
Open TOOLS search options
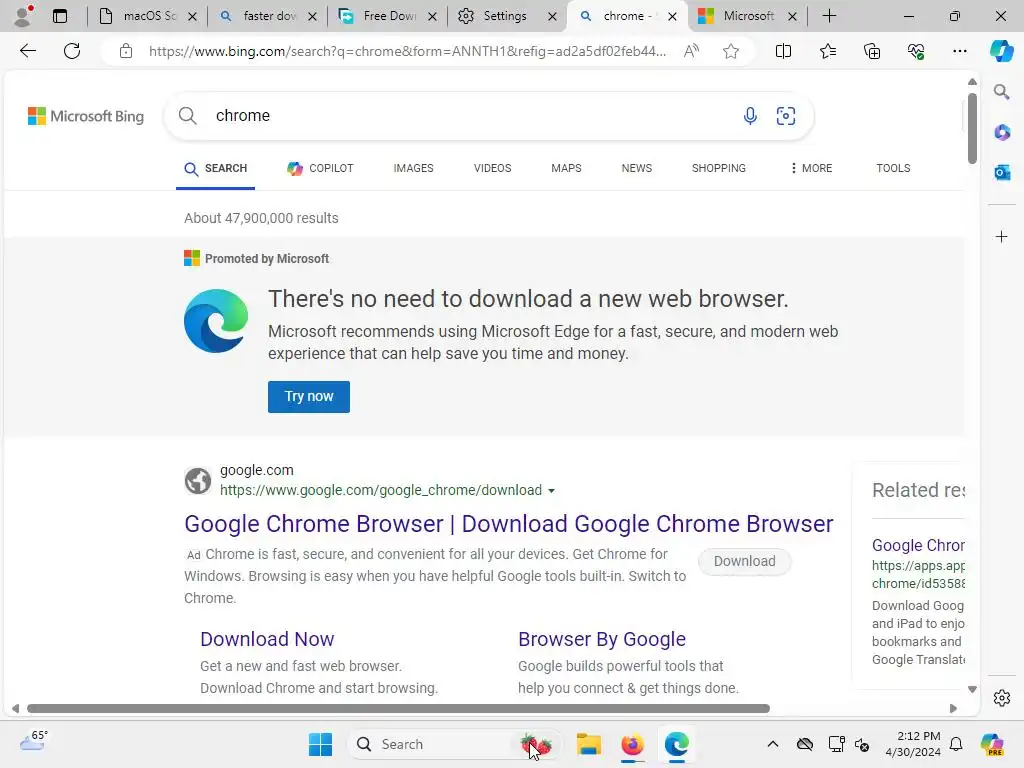(x=893, y=168)
